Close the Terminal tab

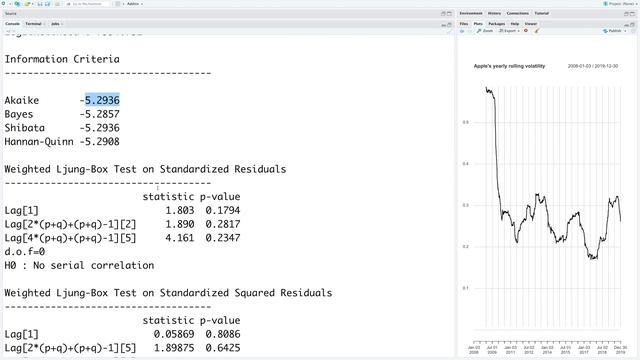click(x=44, y=24)
